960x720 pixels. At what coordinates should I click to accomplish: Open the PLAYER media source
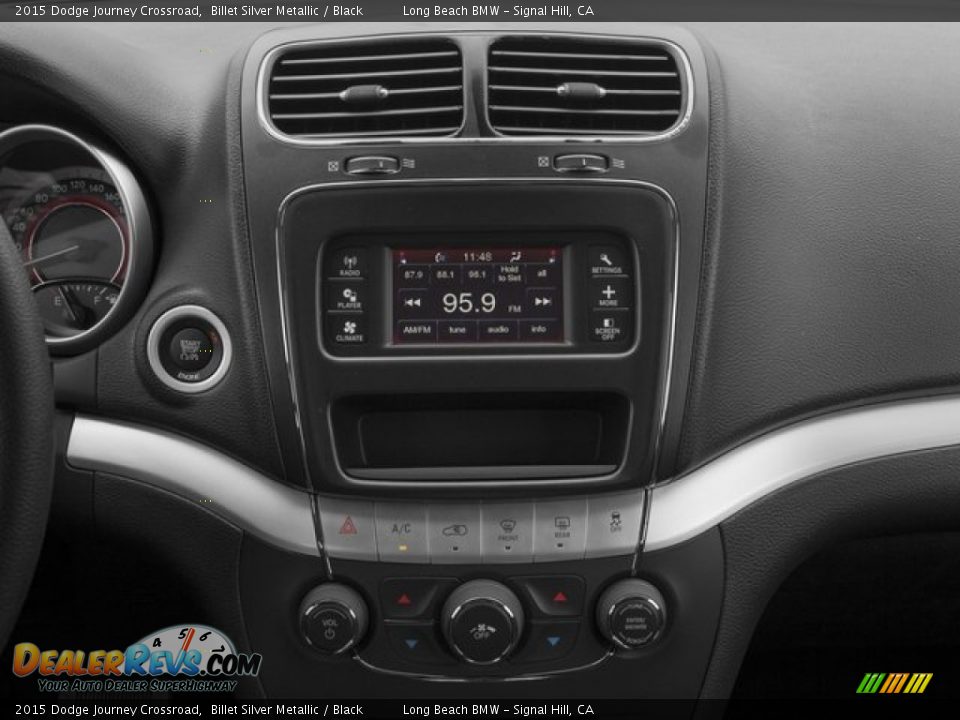click(349, 298)
